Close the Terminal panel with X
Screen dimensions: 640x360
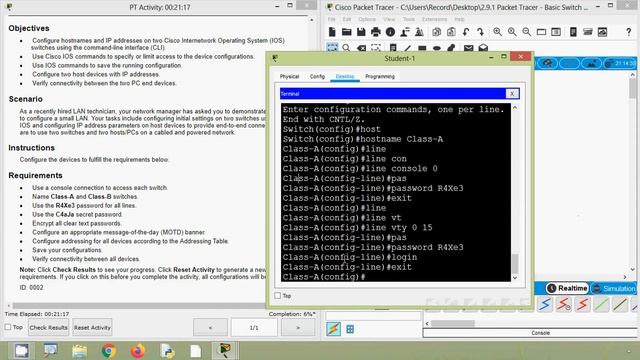click(x=512, y=93)
